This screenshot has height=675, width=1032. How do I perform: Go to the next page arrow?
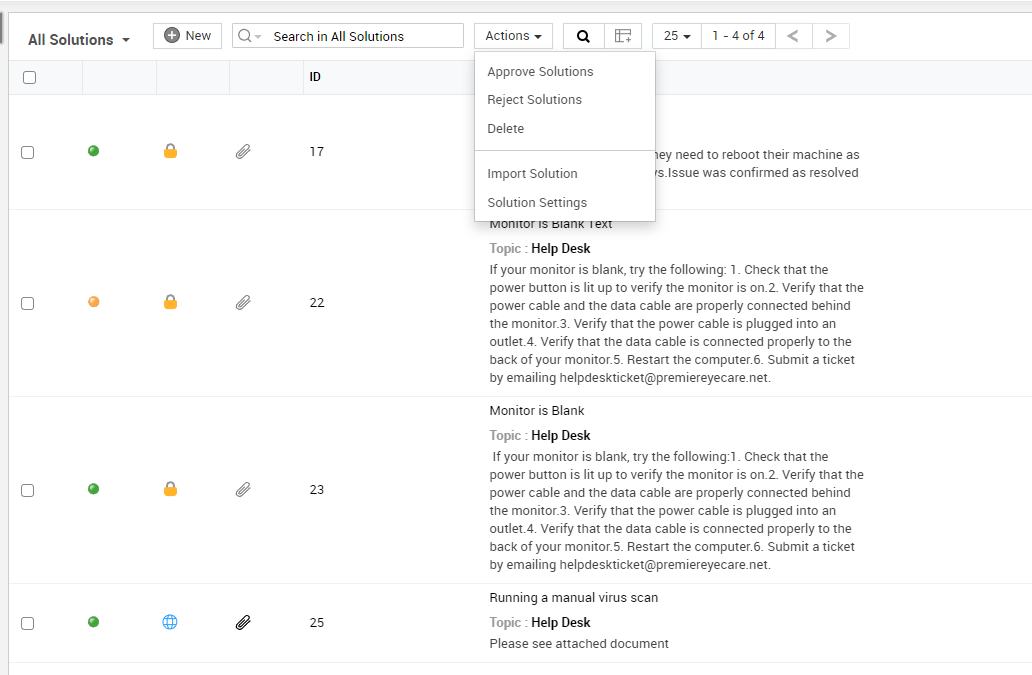click(831, 36)
